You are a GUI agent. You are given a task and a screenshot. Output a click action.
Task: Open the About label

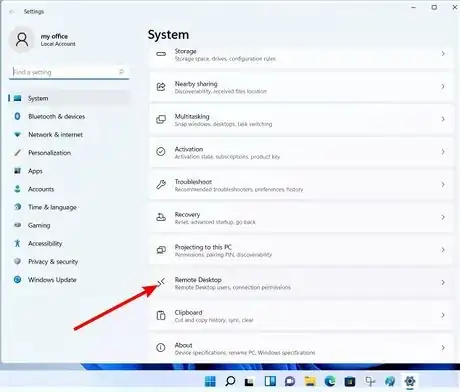183,345
